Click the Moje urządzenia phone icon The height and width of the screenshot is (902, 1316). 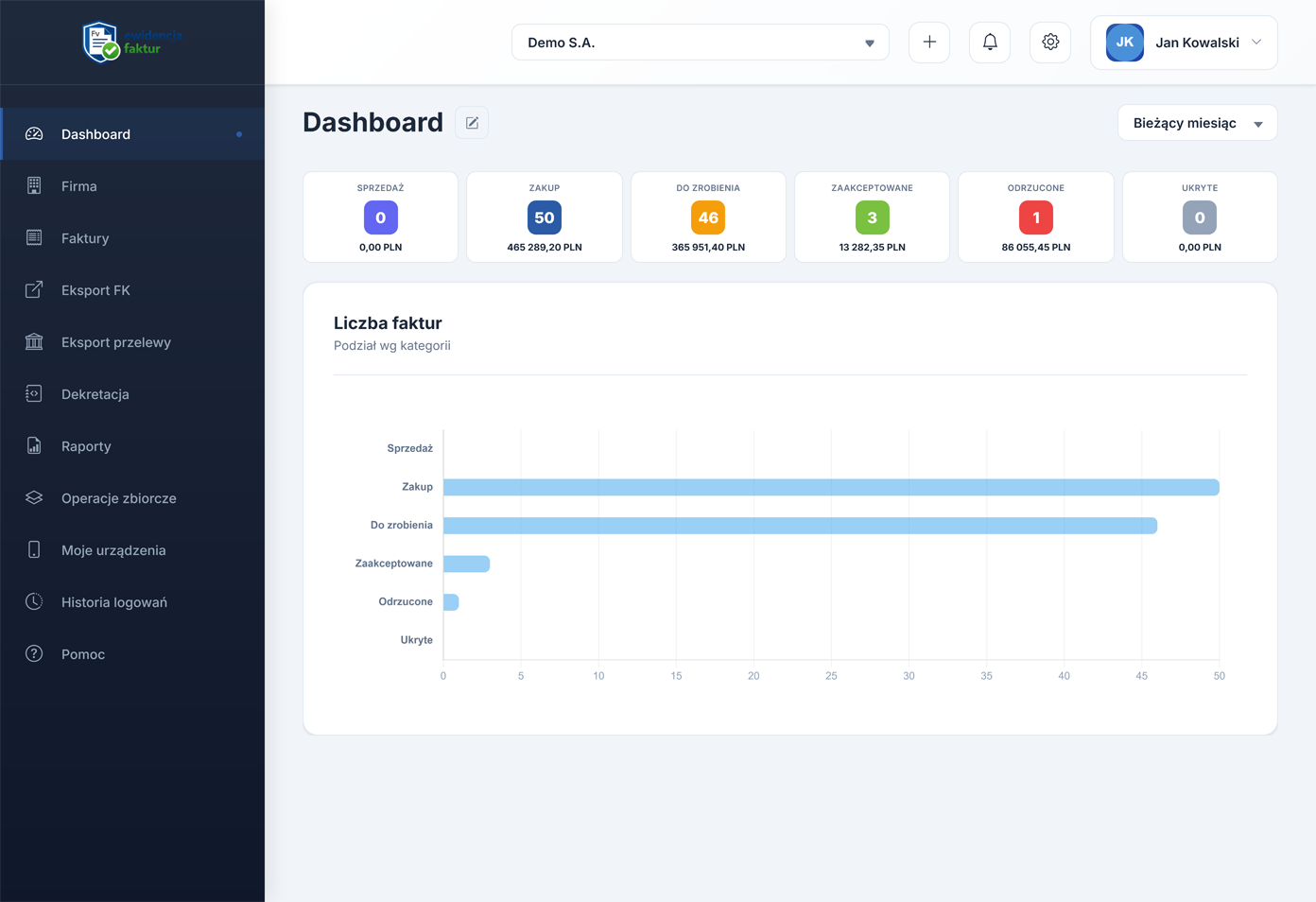34,550
